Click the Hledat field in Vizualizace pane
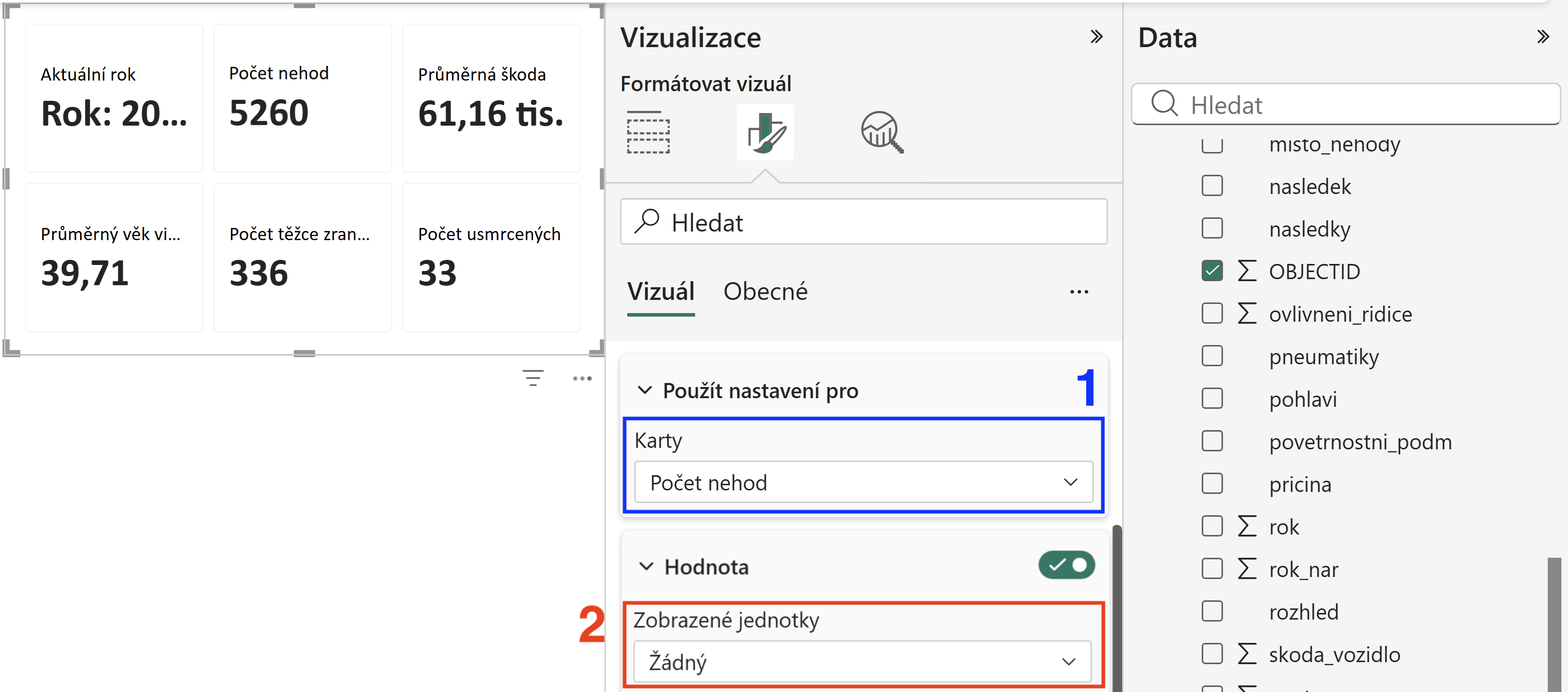 [863, 221]
